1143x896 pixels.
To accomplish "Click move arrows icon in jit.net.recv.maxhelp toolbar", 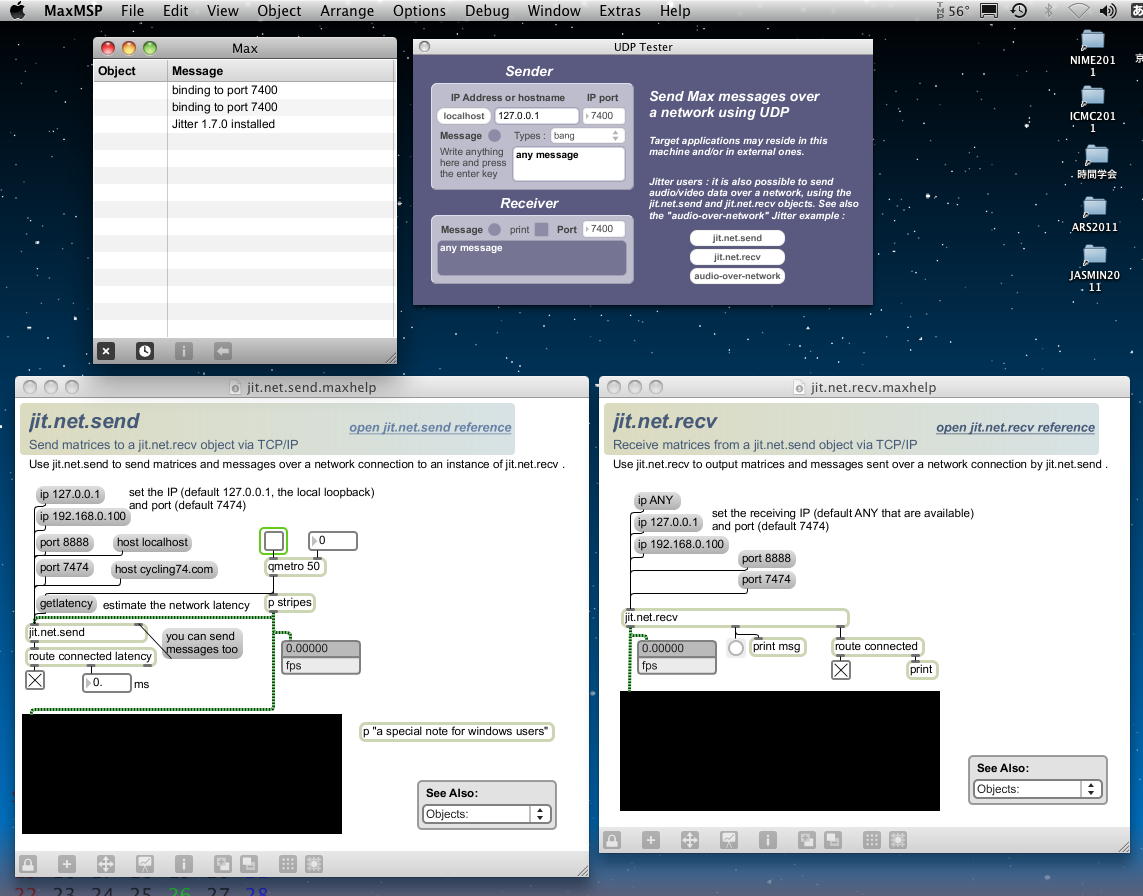I will click(690, 841).
